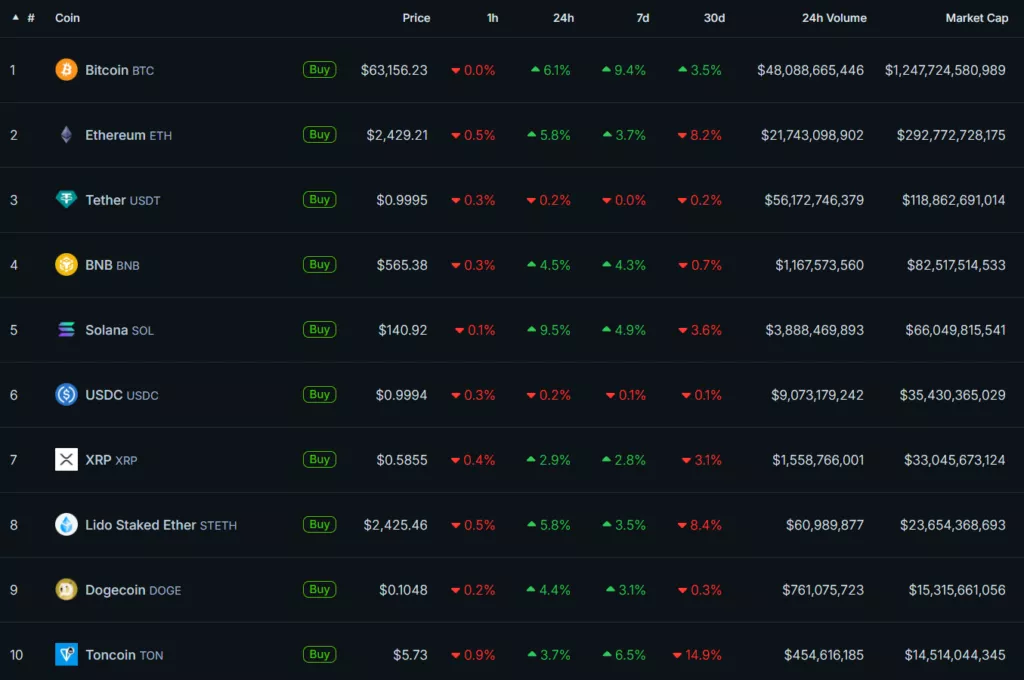Sort by the Price column header
Viewport: 1024px width, 680px height.
(x=416, y=18)
